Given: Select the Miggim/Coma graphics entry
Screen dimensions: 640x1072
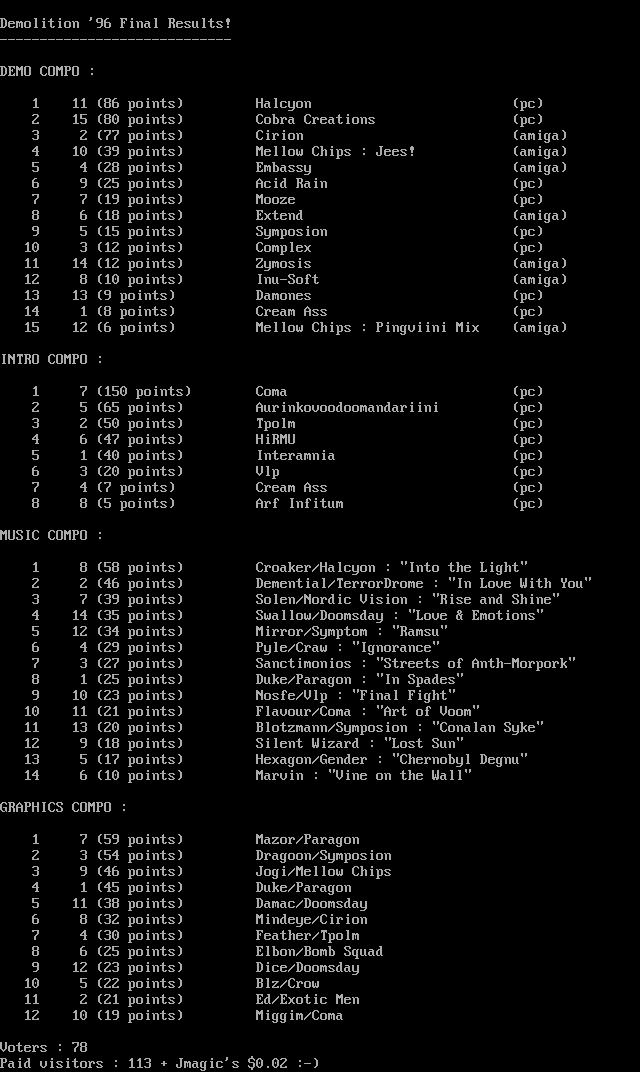Looking at the screenshot, I should point(299,1015).
